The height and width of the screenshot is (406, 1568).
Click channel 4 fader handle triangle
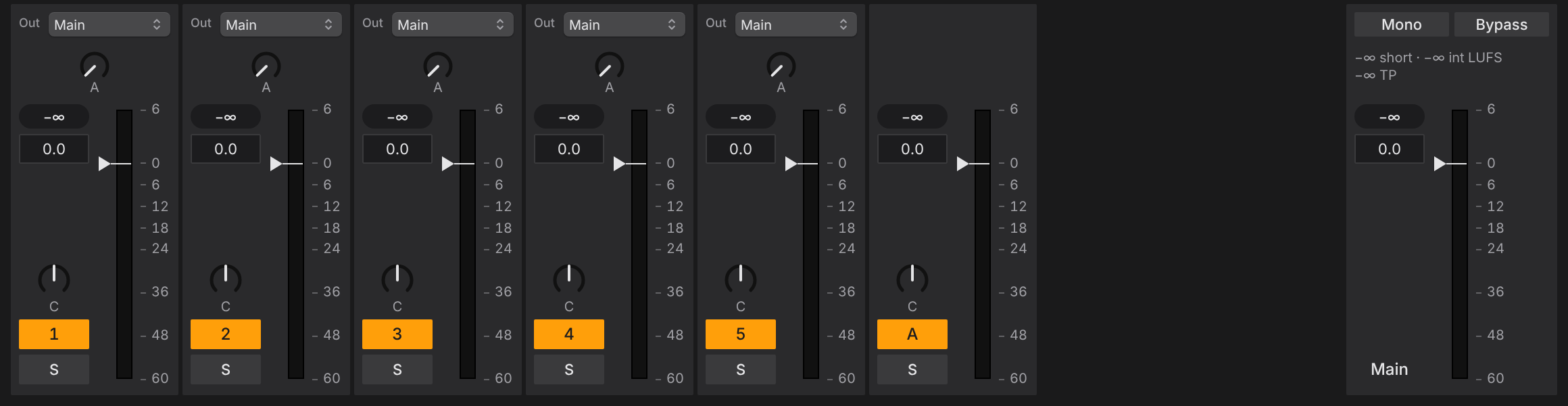[x=619, y=164]
